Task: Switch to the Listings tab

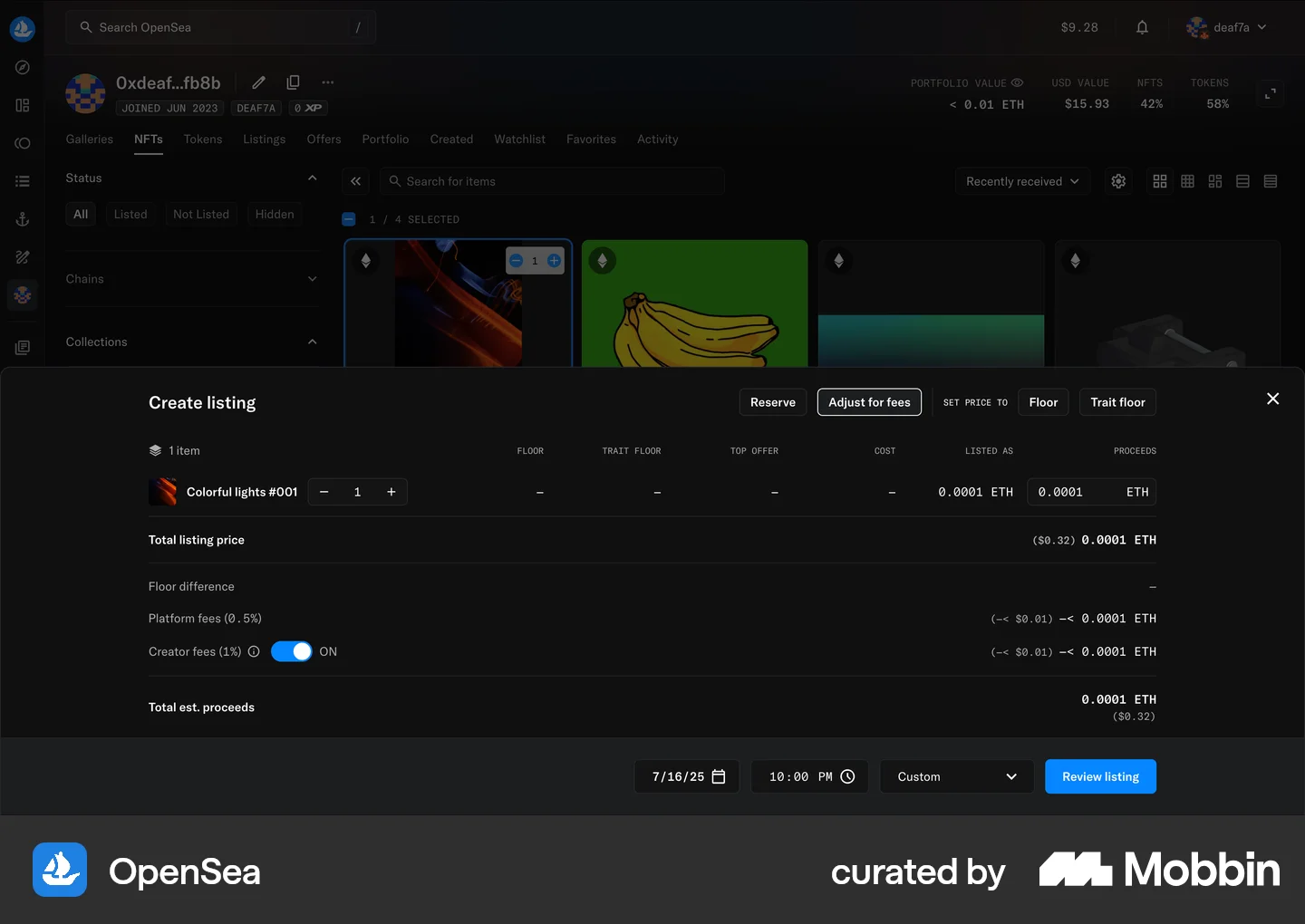Action: [x=265, y=140]
